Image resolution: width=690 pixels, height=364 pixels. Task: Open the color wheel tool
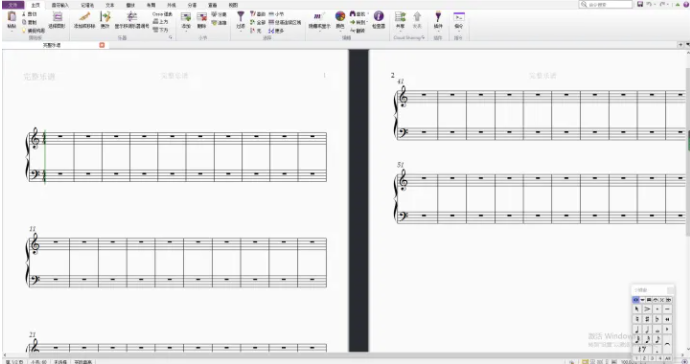[x=340, y=17]
